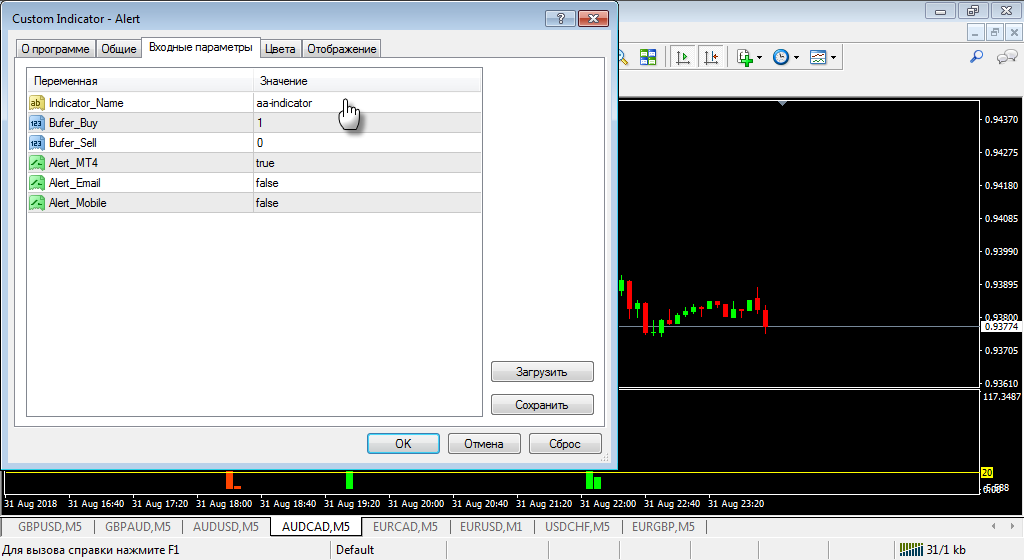Open the EURCAD,M5 chart tab
Image resolution: width=1024 pixels, height=560 pixels.
(x=405, y=527)
